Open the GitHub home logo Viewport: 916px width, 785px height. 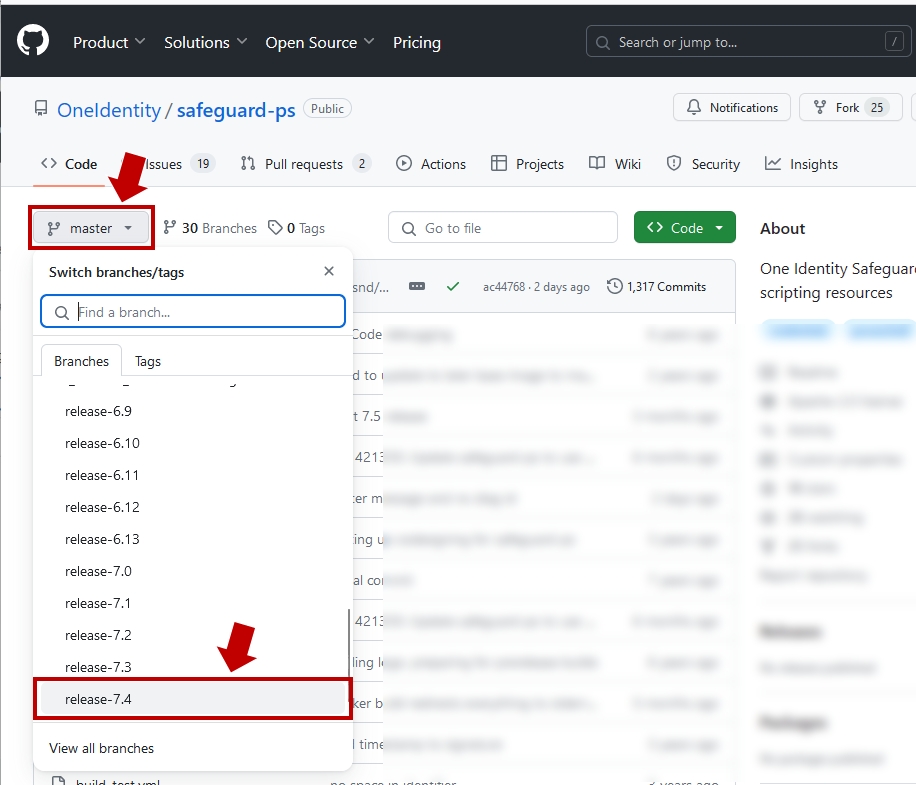pos(33,40)
